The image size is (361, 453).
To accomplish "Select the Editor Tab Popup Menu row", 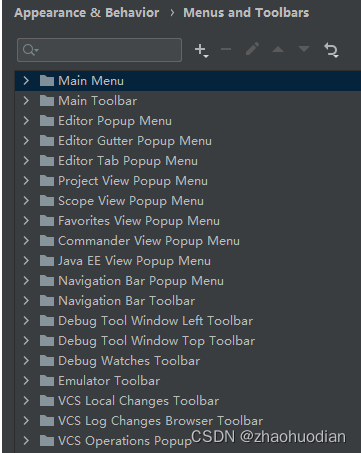I will [188, 161].
